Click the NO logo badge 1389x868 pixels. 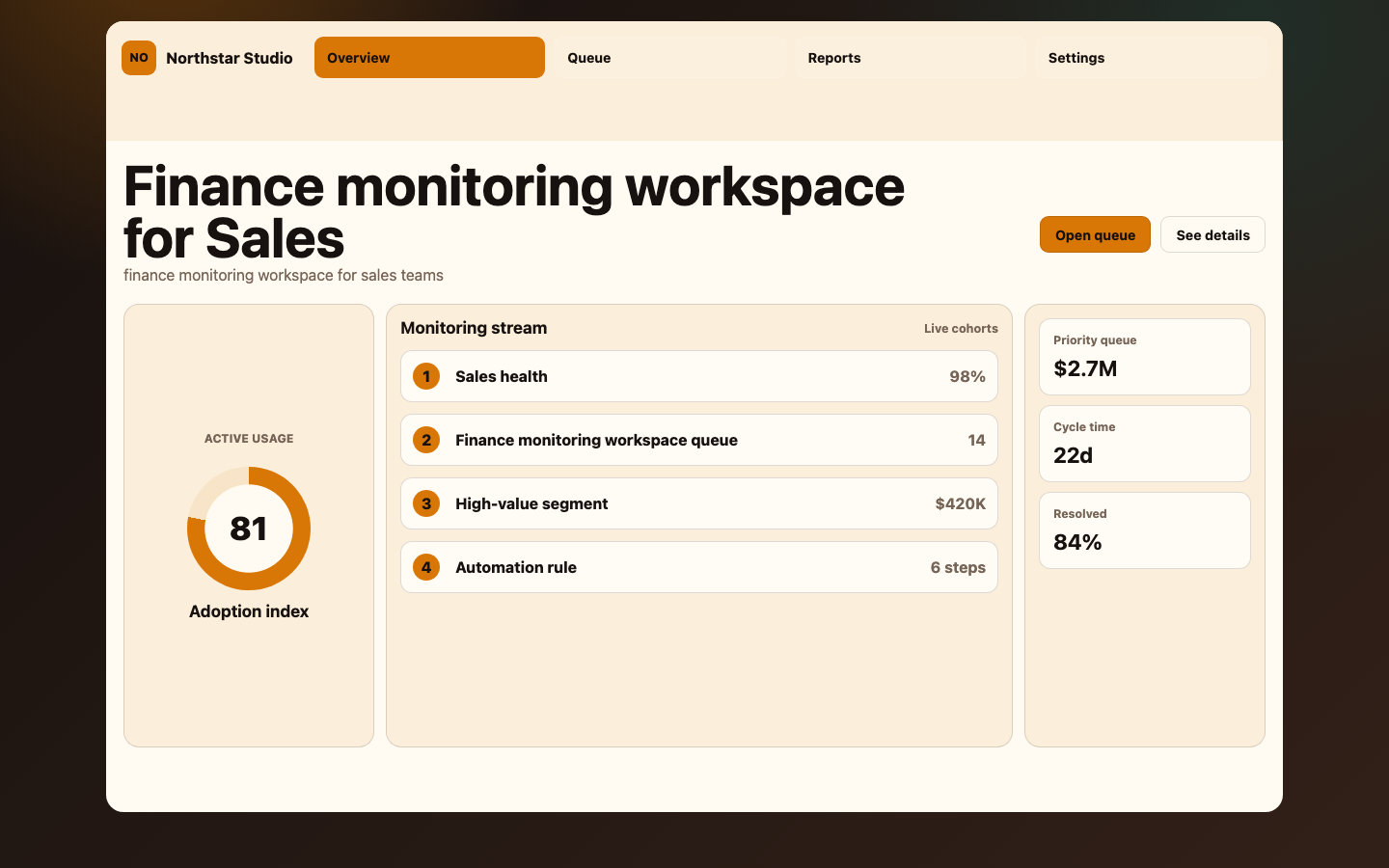139,58
